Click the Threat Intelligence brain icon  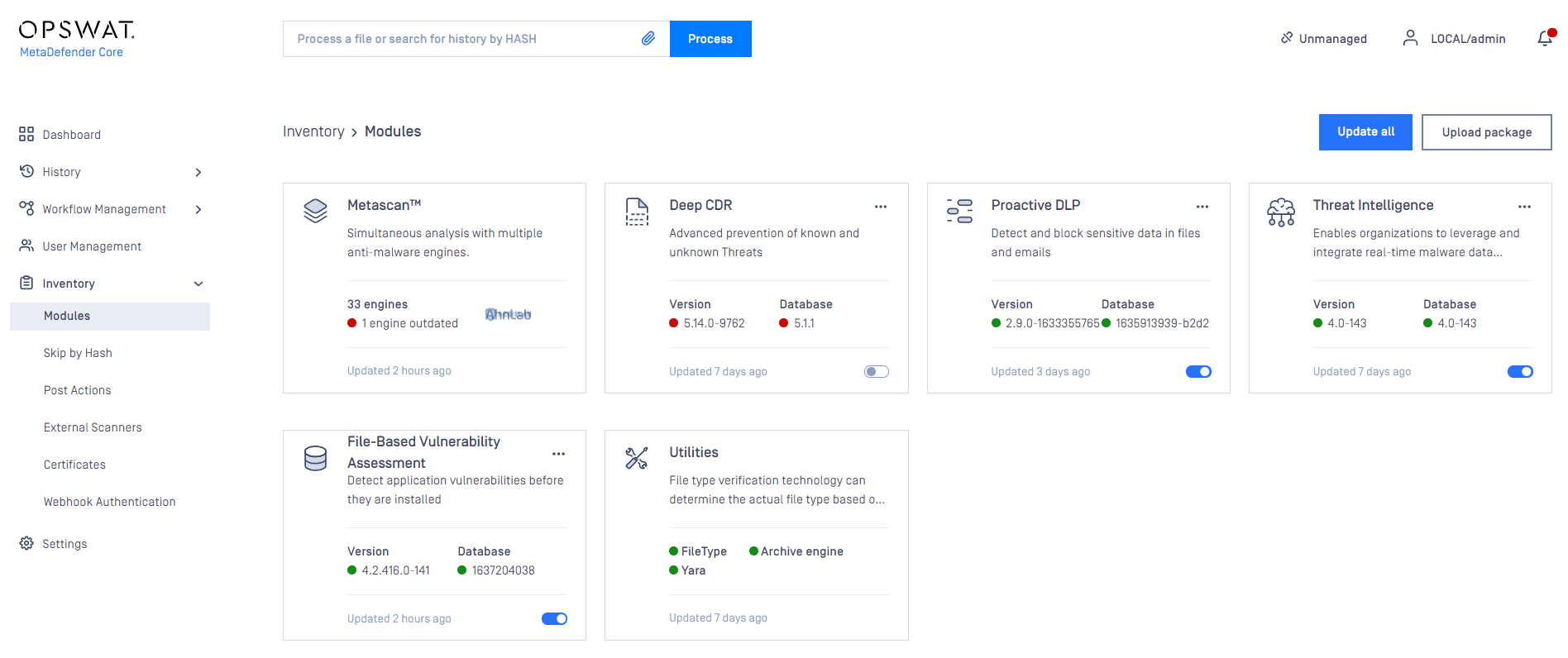click(x=1281, y=212)
